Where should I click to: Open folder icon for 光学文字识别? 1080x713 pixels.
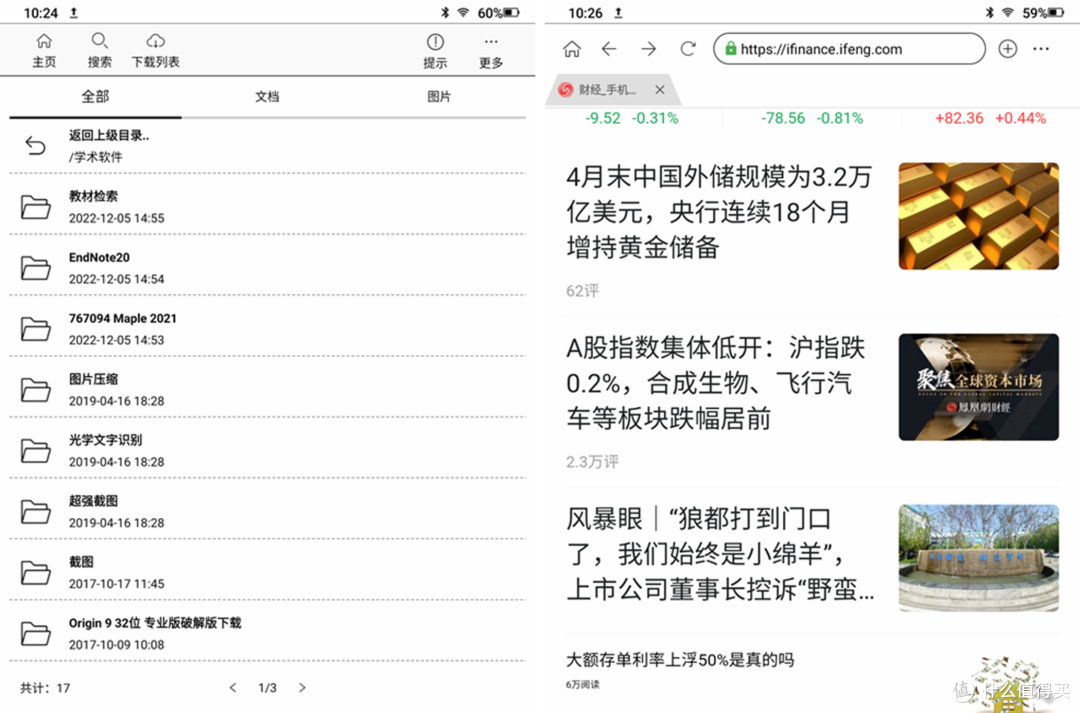[35, 451]
